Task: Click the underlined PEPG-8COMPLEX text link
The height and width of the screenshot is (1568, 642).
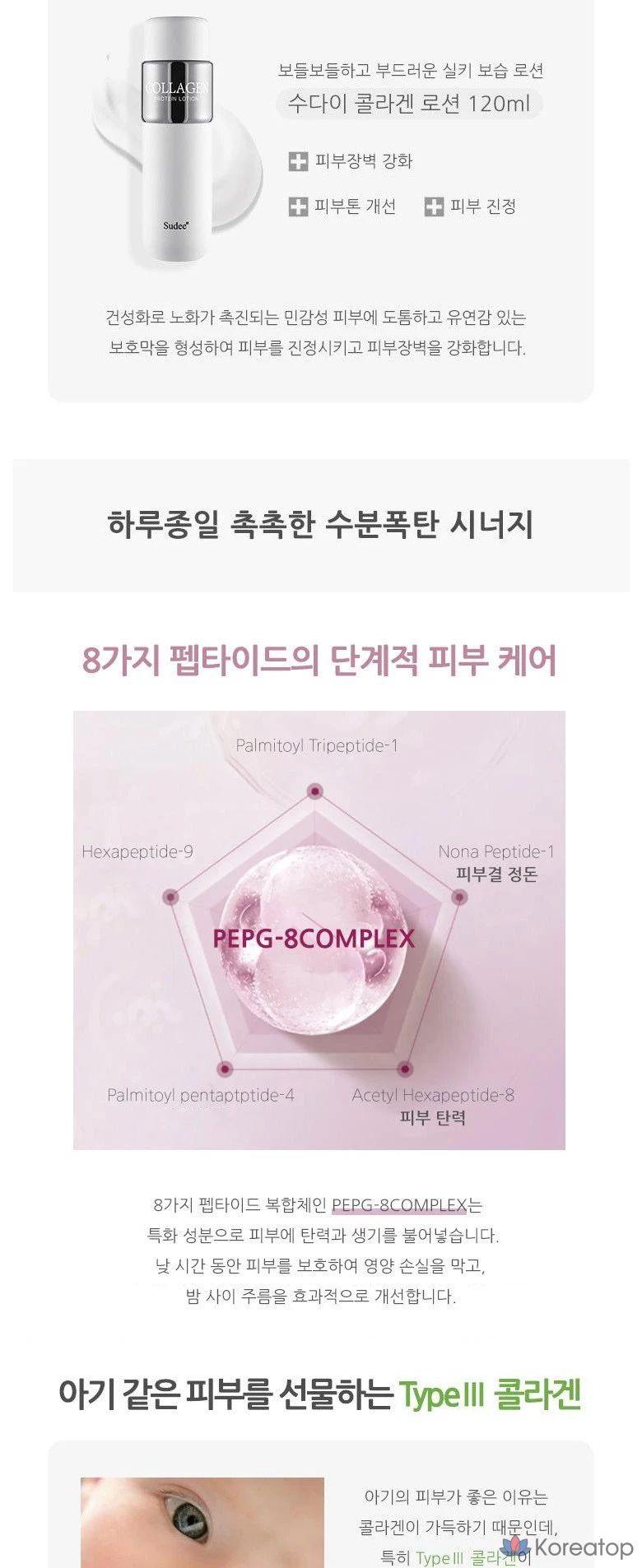Action: [399, 1205]
